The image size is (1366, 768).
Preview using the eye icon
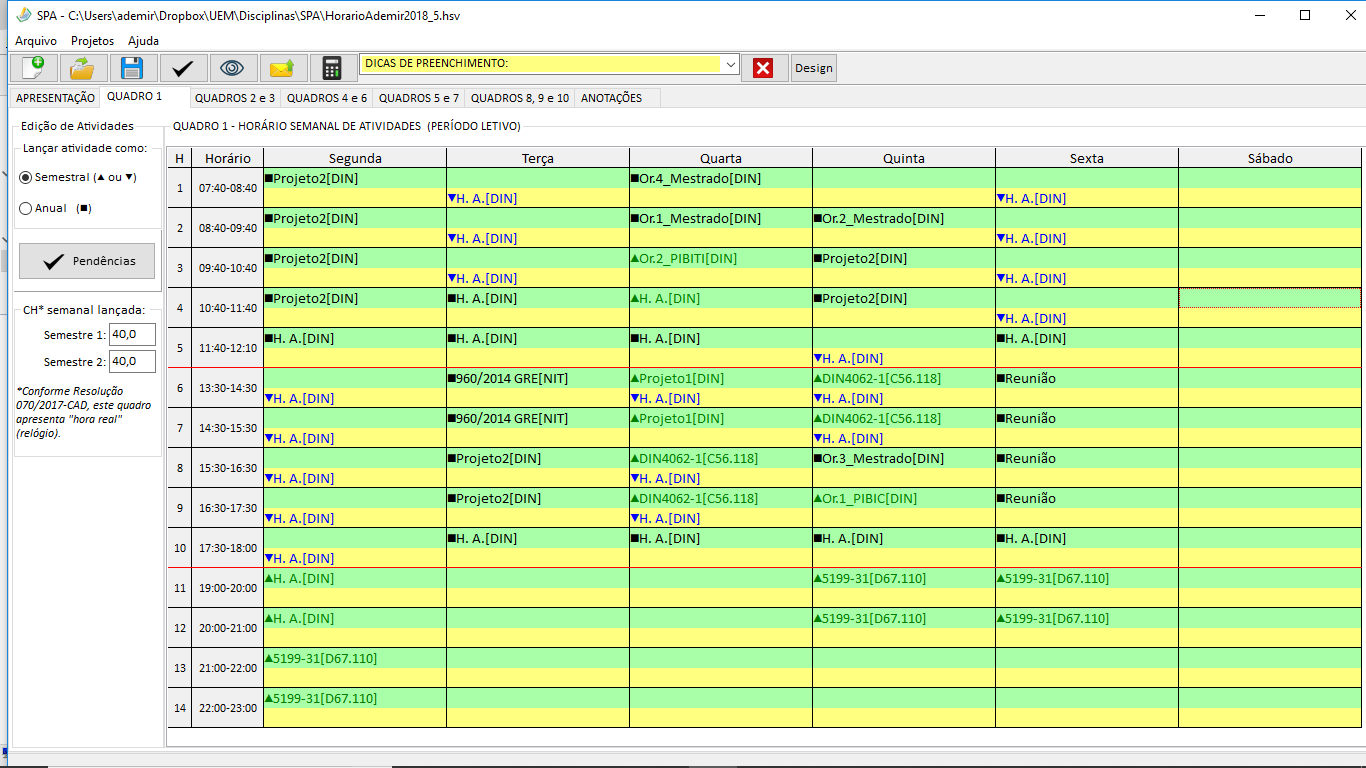tap(233, 68)
